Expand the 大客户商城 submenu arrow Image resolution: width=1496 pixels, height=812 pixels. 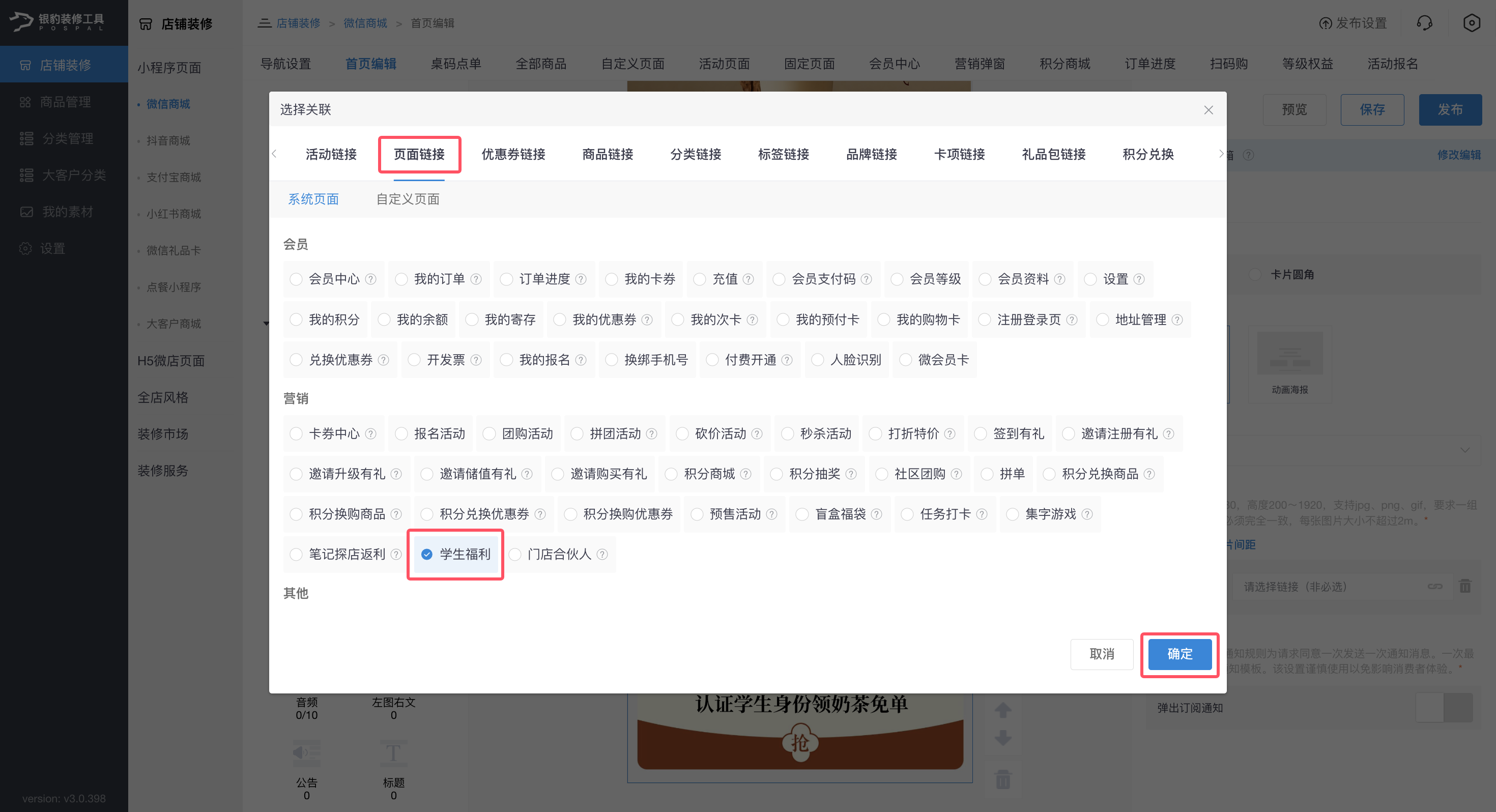click(266, 324)
